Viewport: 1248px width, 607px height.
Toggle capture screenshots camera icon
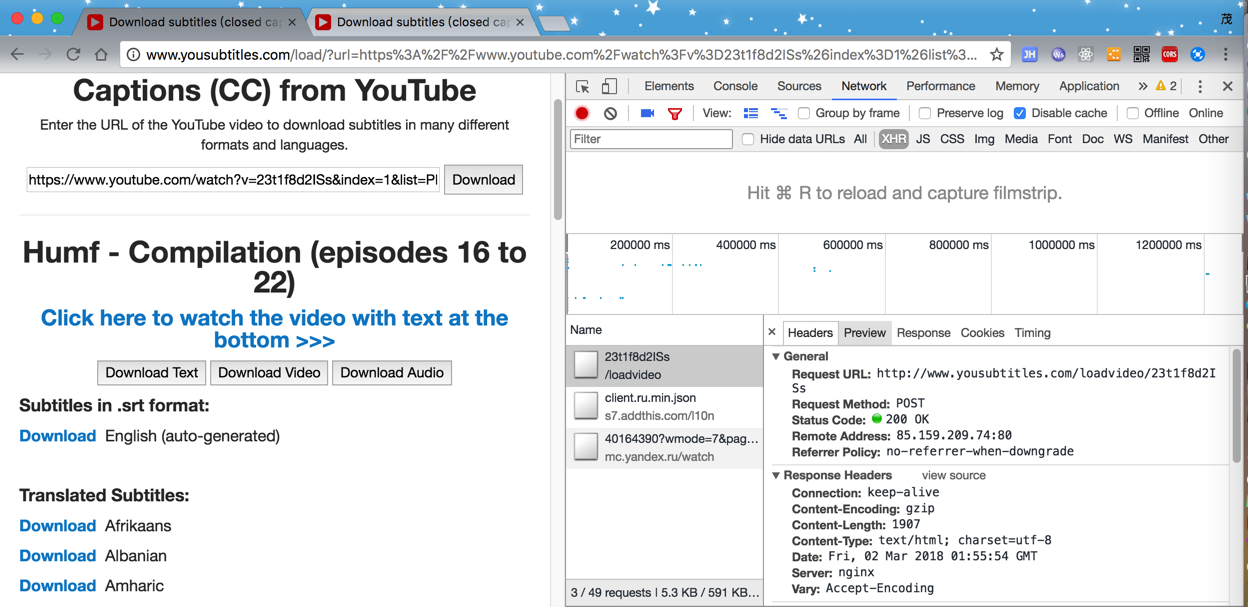tap(647, 114)
